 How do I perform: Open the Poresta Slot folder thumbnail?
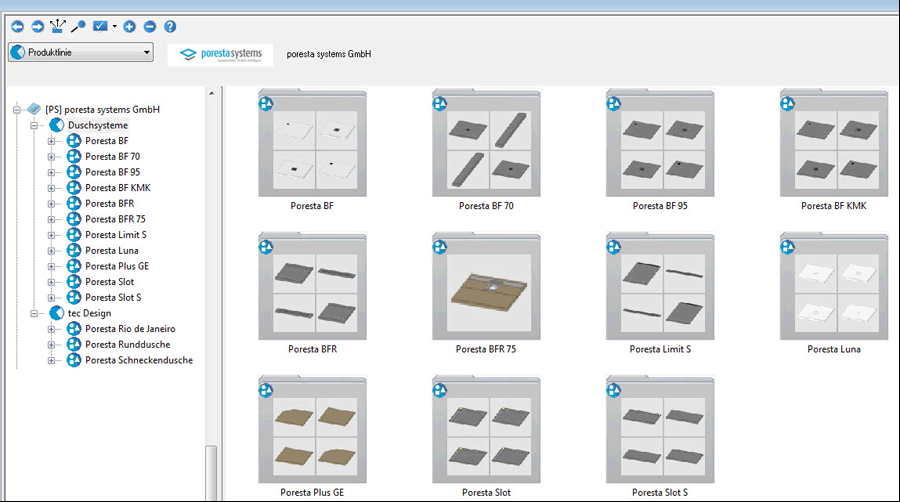[486, 430]
